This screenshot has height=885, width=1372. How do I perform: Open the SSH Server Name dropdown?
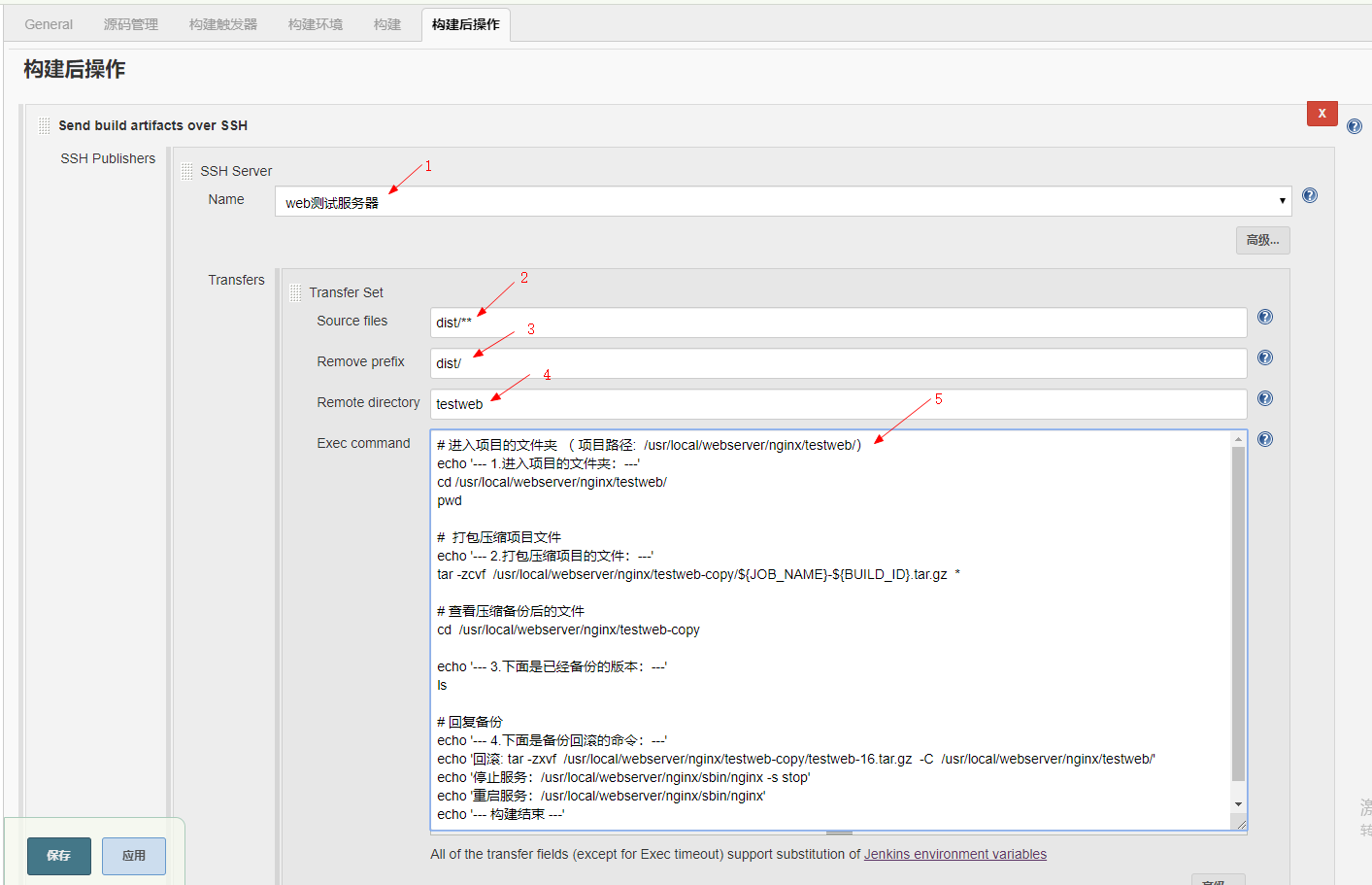(x=784, y=201)
